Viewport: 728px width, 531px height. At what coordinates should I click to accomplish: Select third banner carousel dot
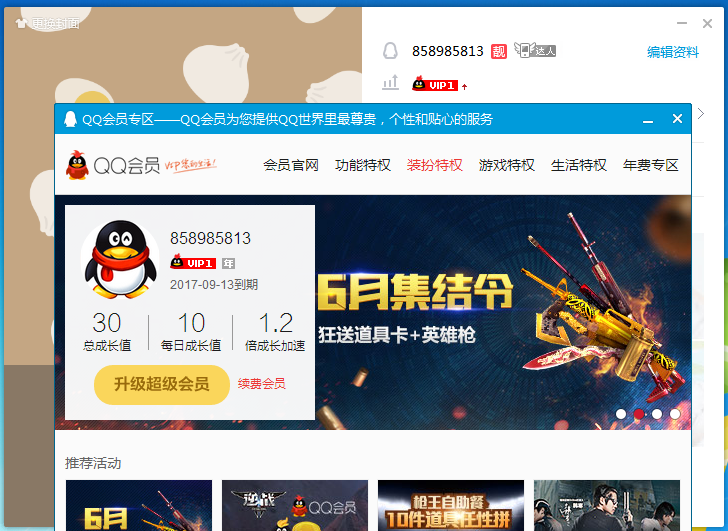tap(657, 414)
